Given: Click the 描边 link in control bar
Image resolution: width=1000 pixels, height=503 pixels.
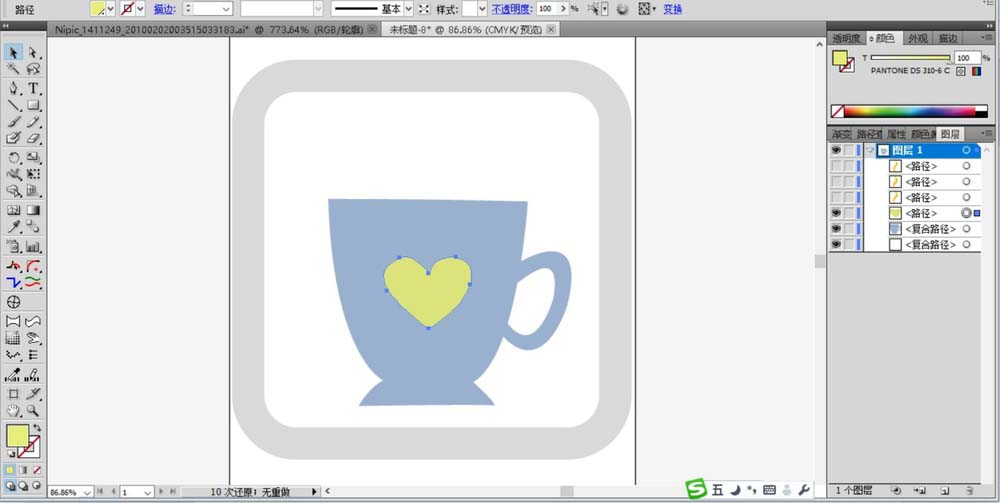Looking at the screenshot, I should [164, 9].
